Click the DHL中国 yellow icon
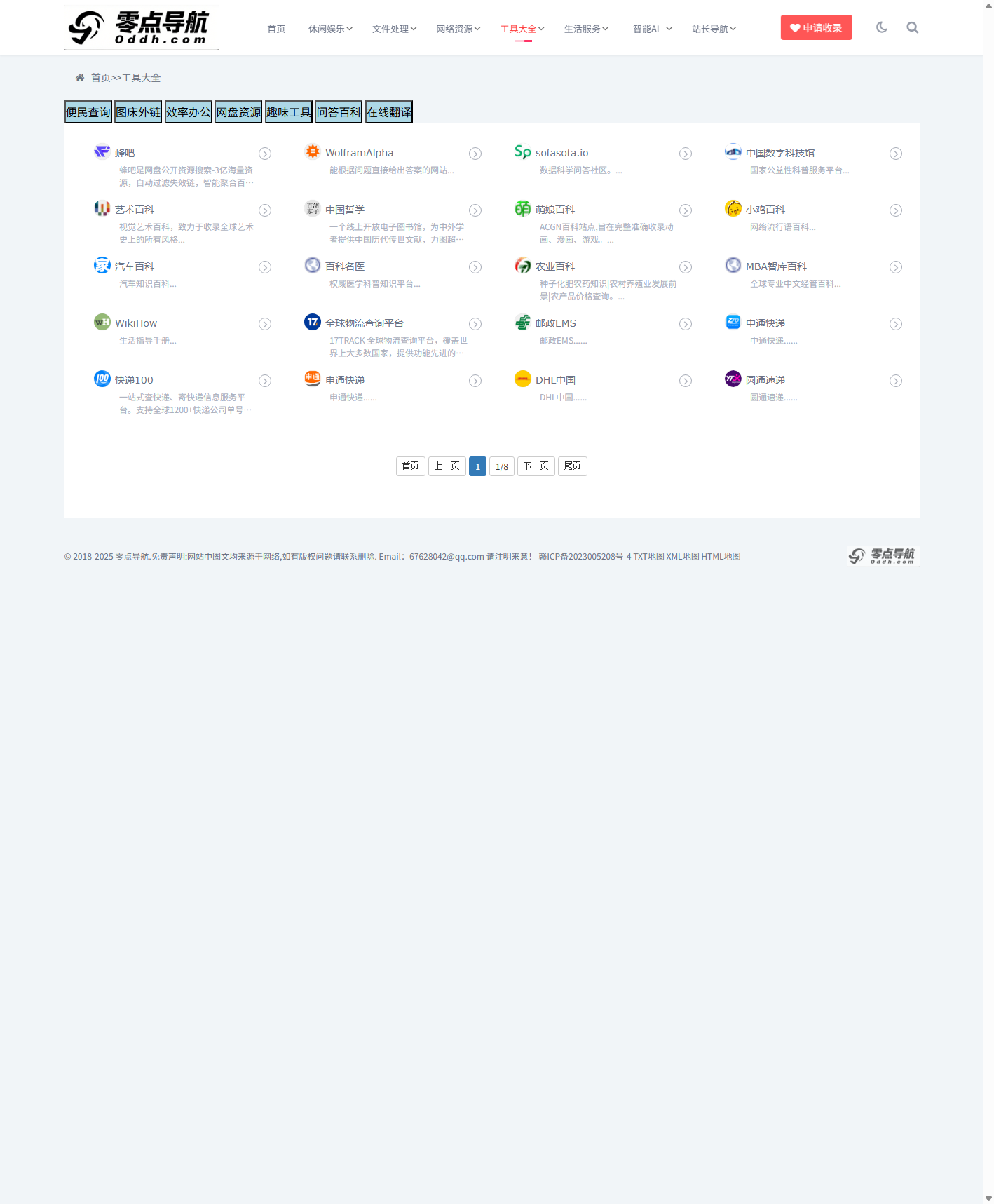Image resolution: width=994 pixels, height=1204 pixels. (x=523, y=379)
